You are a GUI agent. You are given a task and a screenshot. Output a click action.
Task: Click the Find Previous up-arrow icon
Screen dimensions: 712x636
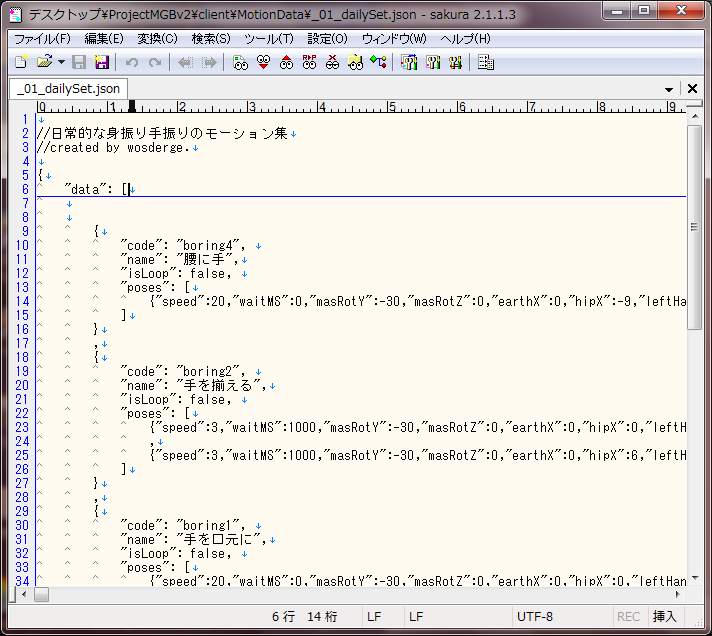coord(286,63)
